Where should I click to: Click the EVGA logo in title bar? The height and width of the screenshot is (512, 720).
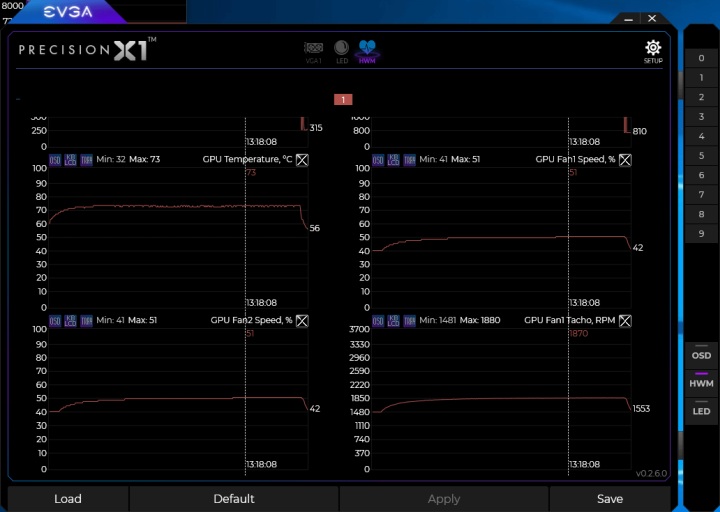[x=68, y=11]
